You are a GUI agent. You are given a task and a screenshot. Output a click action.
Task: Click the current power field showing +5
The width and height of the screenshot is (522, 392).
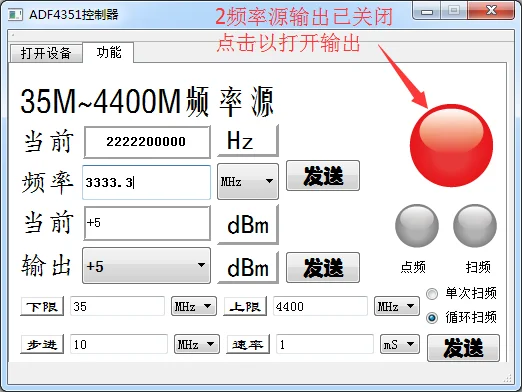147,223
